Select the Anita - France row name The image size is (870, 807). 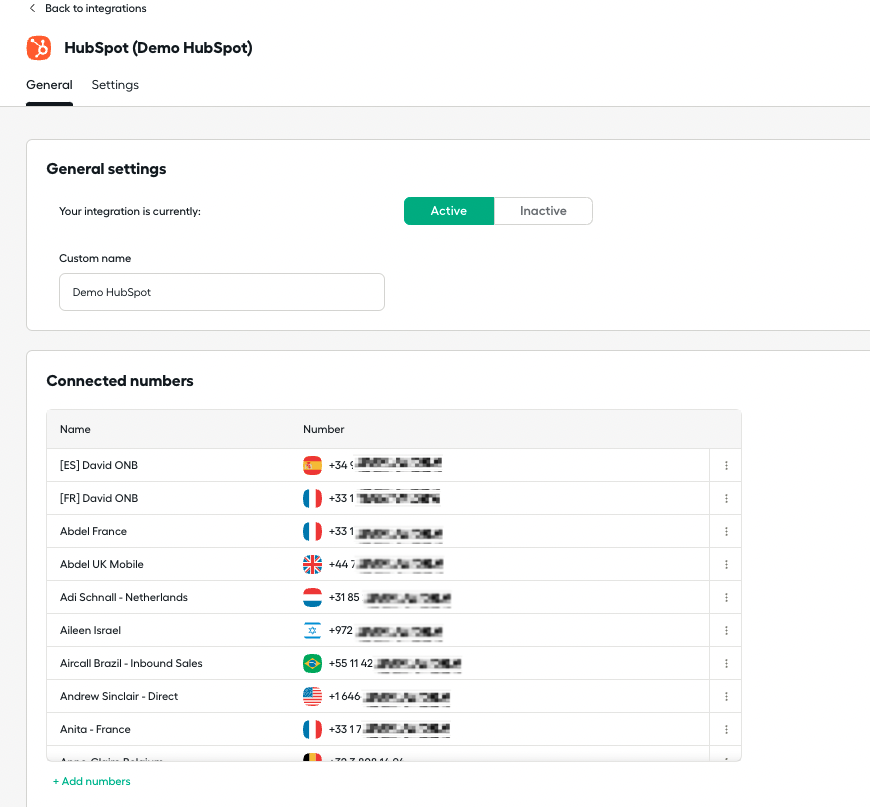coord(95,729)
